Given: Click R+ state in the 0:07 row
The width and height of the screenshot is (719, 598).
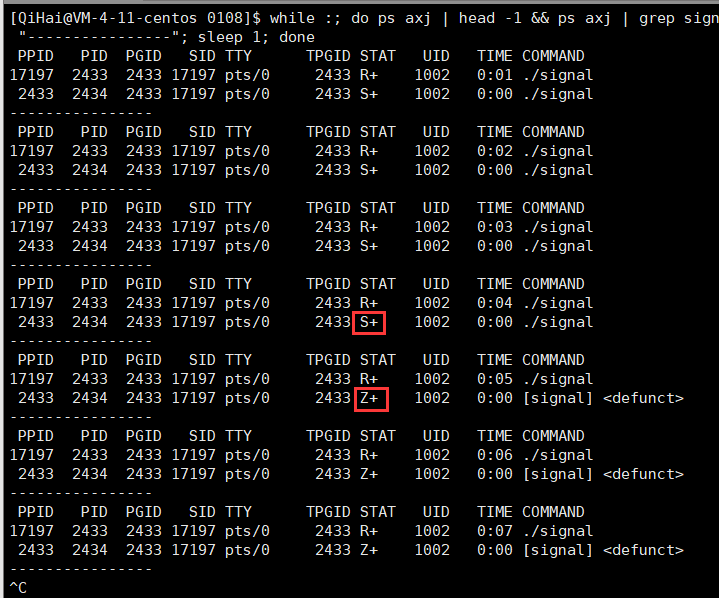Looking at the screenshot, I should pos(369,531).
